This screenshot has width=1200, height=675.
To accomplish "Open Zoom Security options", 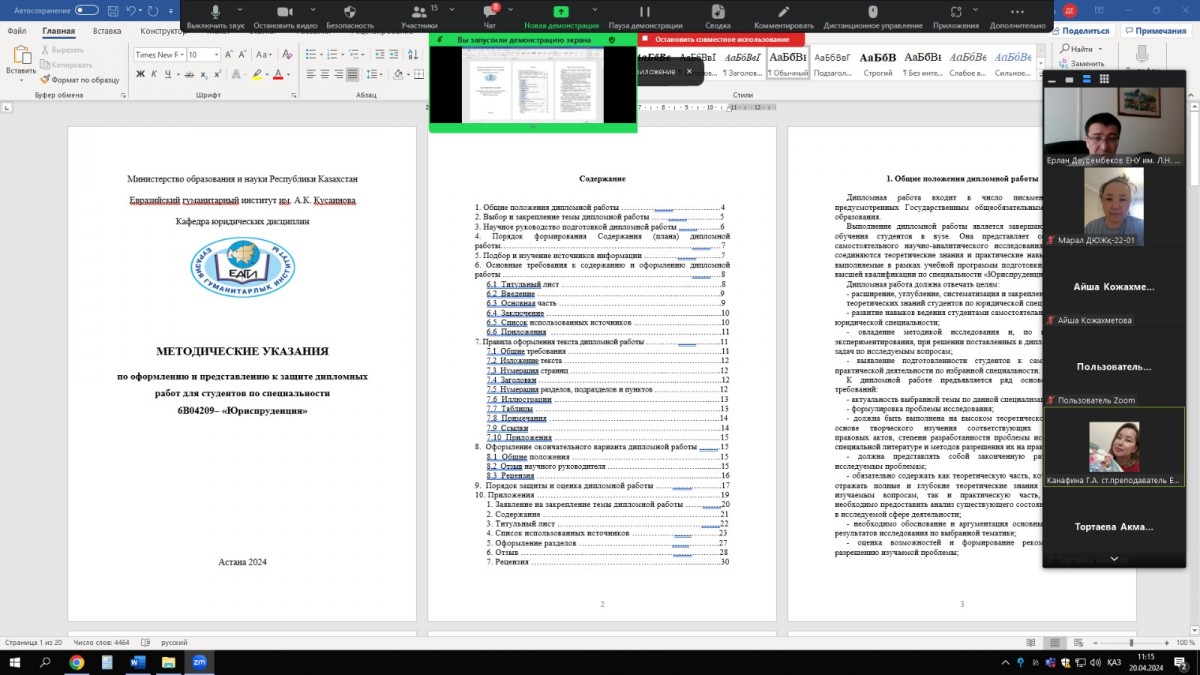I will click(x=350, y=13).
